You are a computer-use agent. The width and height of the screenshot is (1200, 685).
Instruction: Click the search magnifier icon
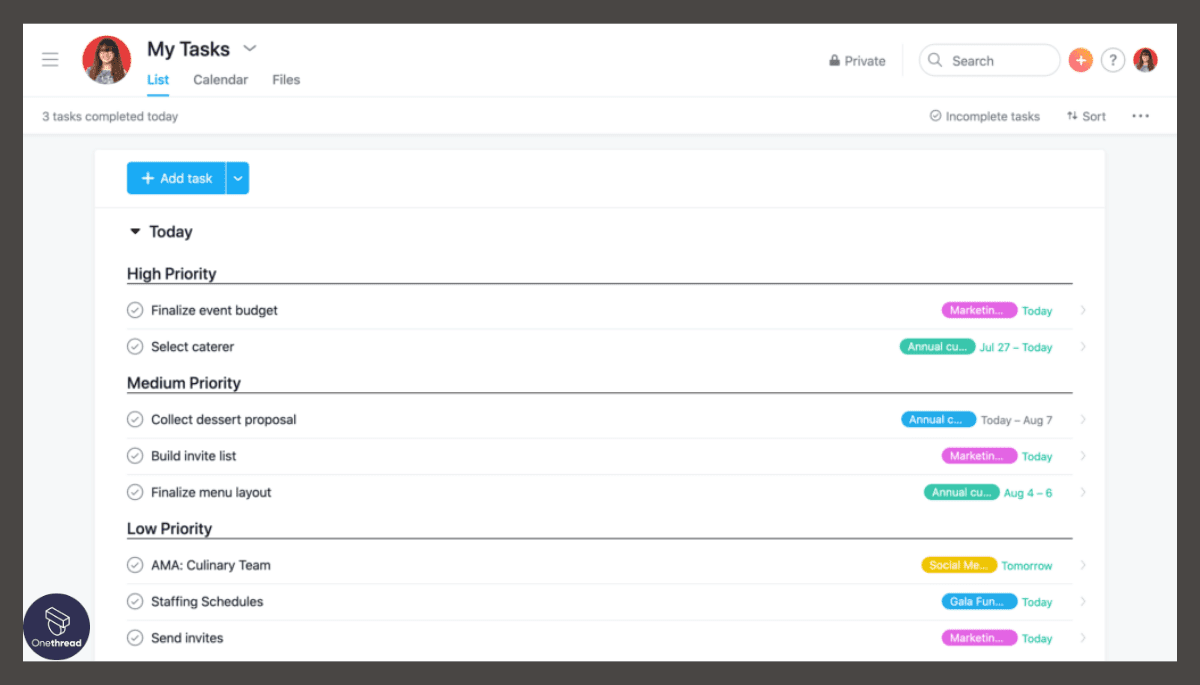[x=935, y=60]
